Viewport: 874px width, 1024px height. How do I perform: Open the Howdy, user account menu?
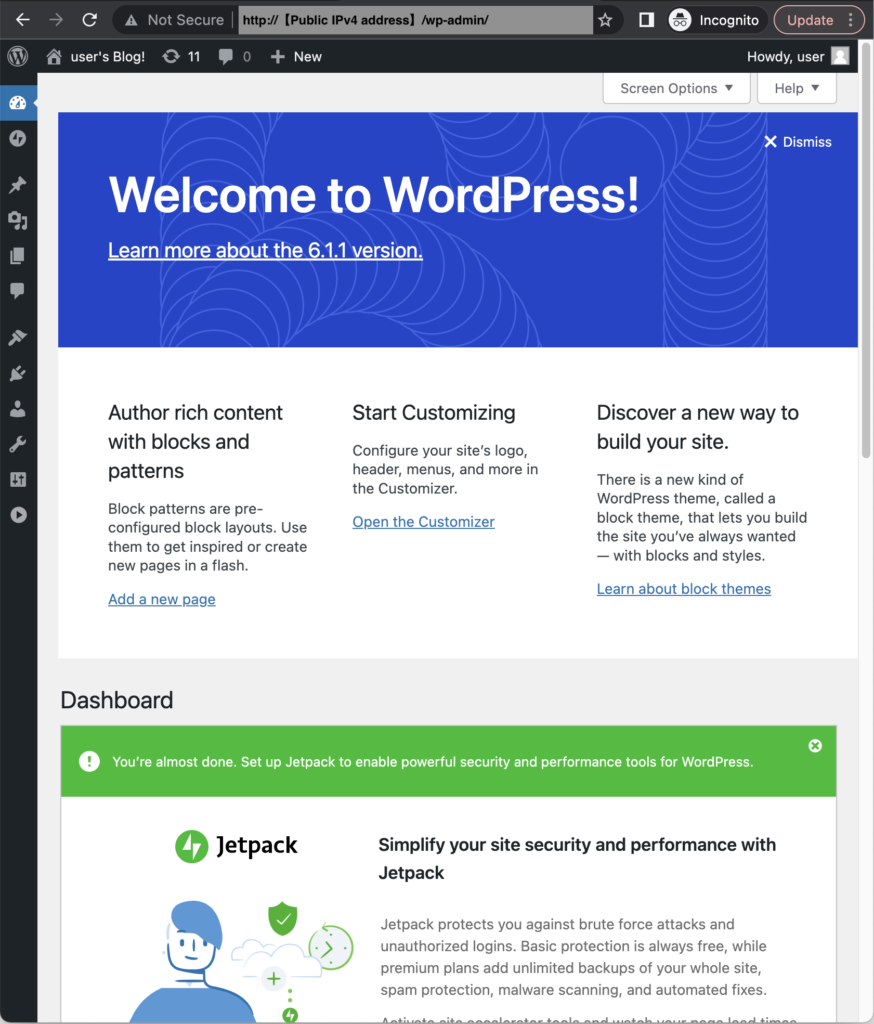pos(798,57)
